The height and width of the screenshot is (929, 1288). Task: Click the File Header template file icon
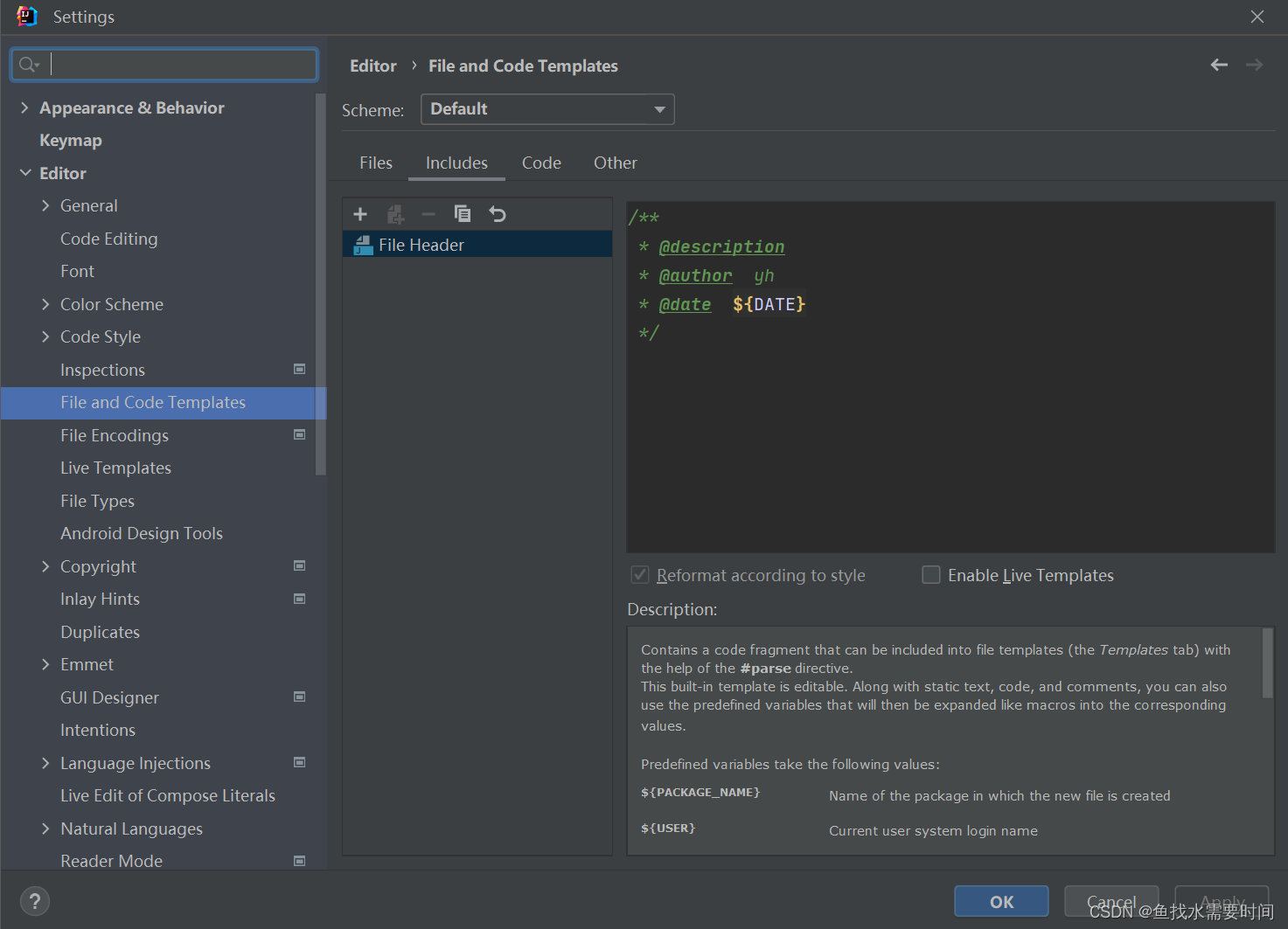[363, 246]
